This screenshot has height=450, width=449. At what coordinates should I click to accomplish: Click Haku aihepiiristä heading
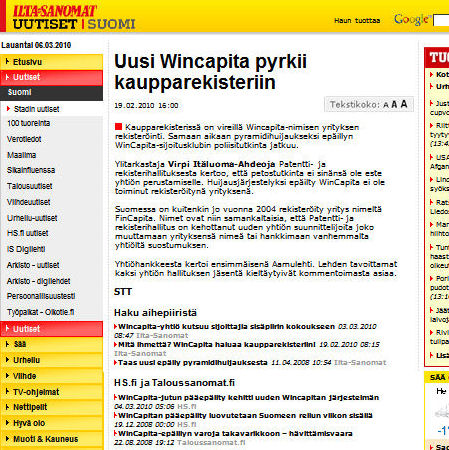pyautogui.click(x=155, y=313)
